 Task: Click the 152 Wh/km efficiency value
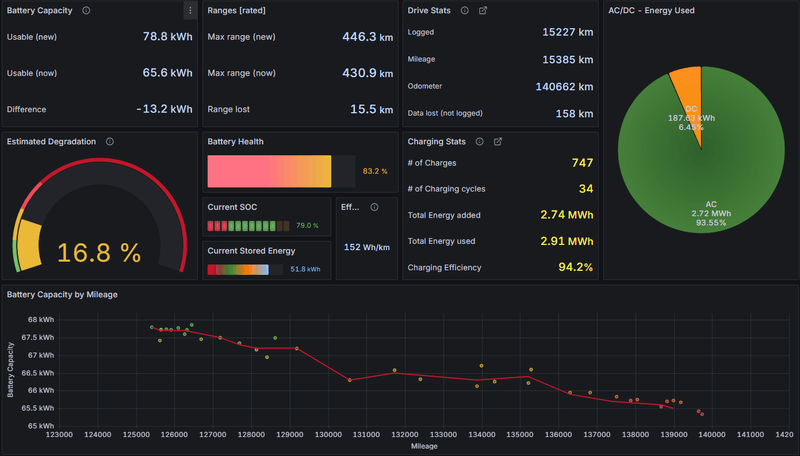pos(367,247)
